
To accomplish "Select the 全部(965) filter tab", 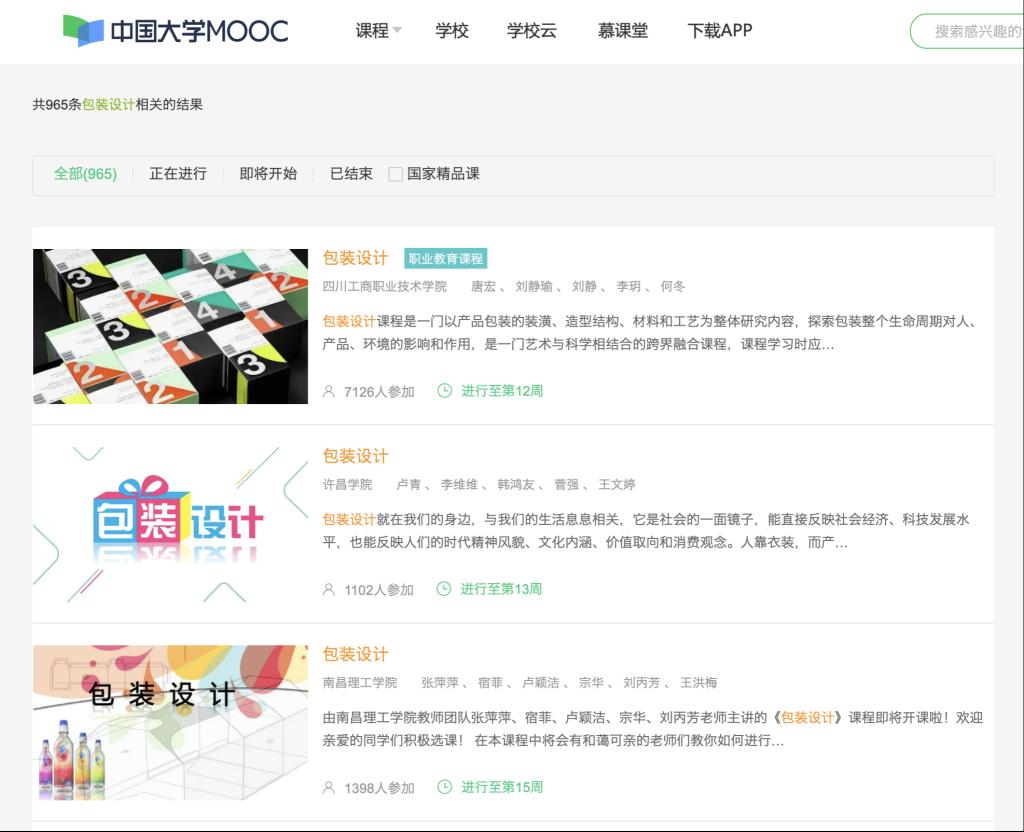I will coord(85,174).
